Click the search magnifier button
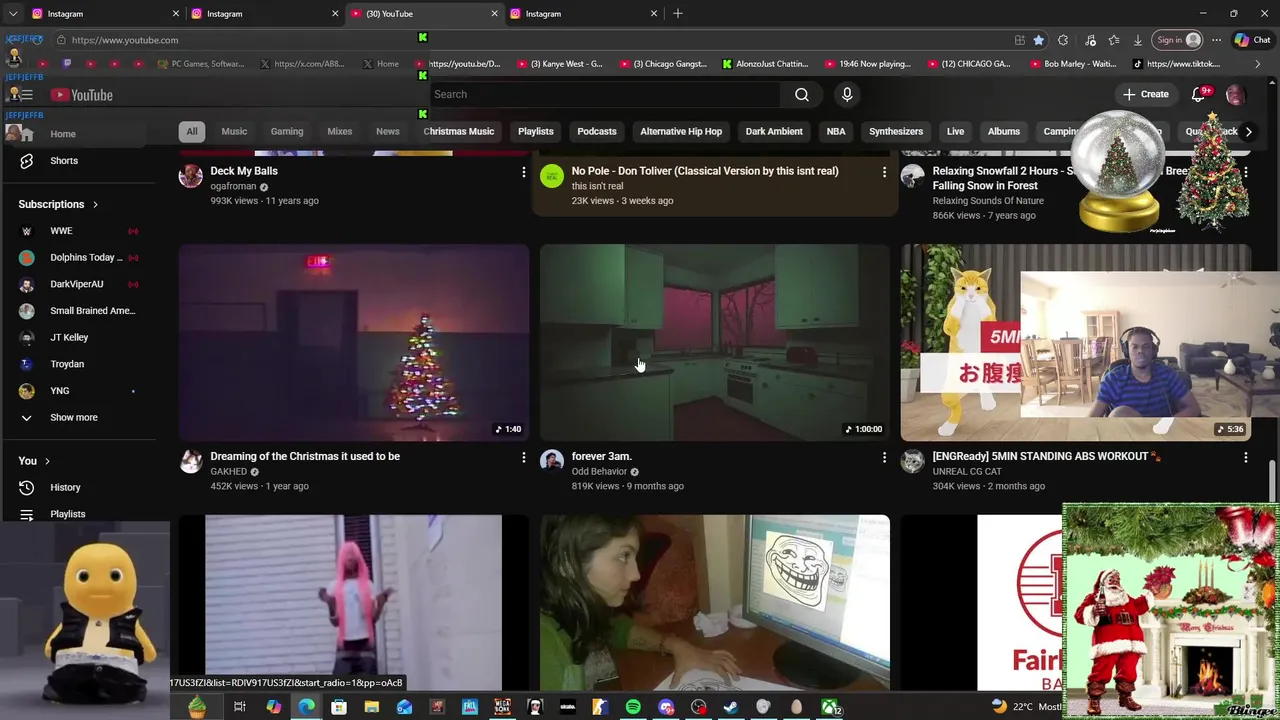Screen dimensions: 1280x720 (x=802, y=94)
